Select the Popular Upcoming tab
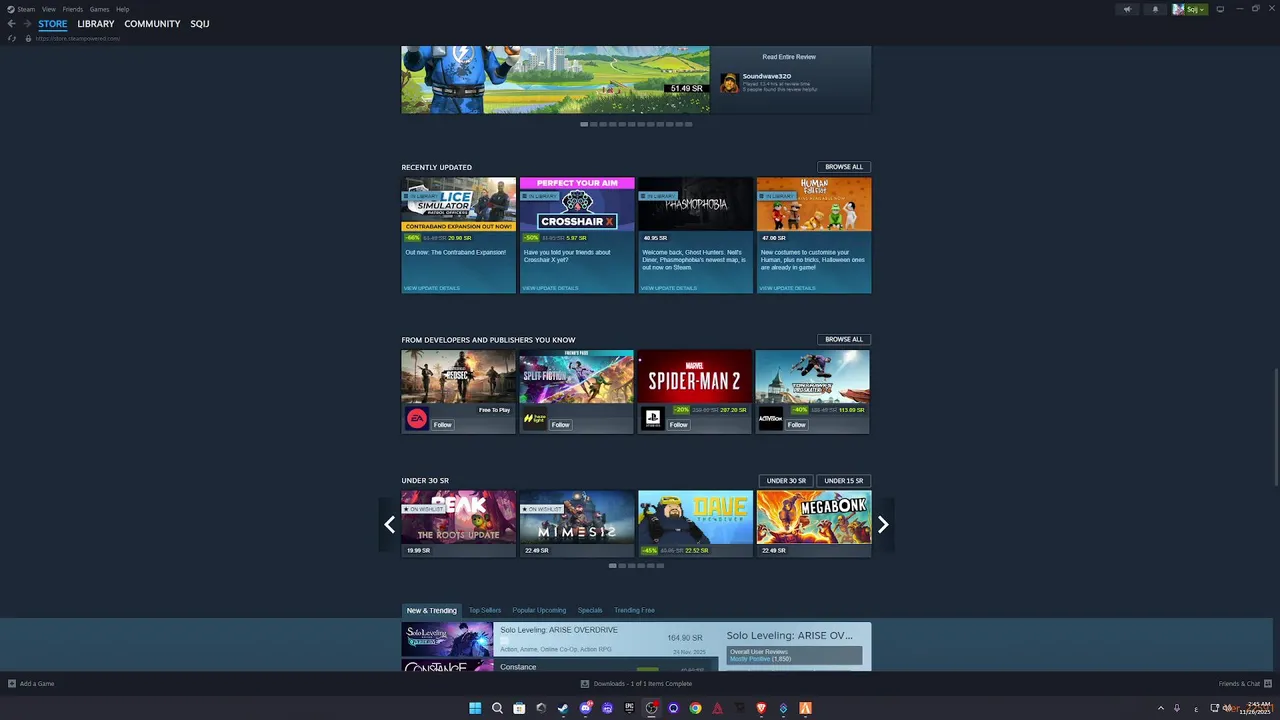Screen dimensions: 1280x720 (x=539, y=610)
